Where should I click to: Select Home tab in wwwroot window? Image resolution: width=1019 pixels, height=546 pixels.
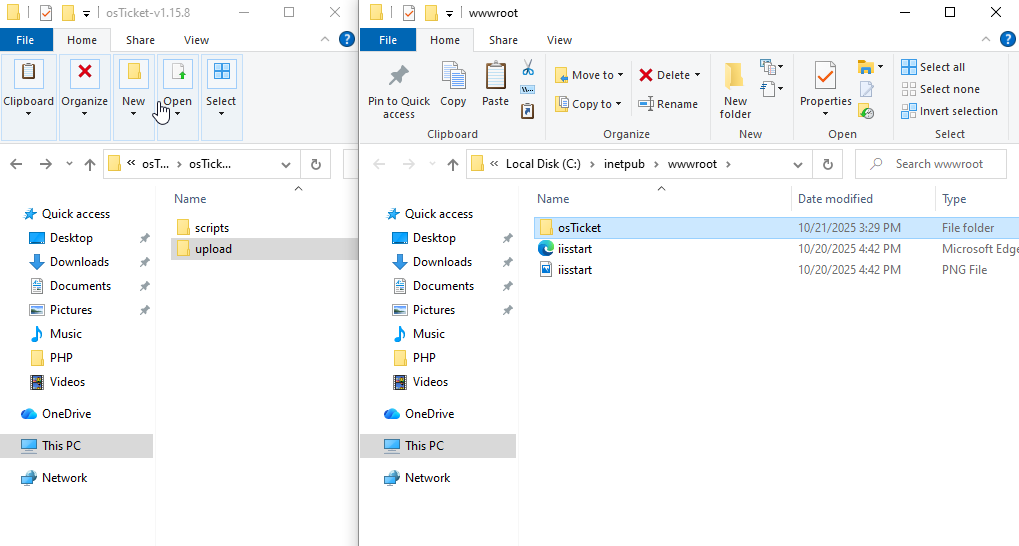coord(445,40)
